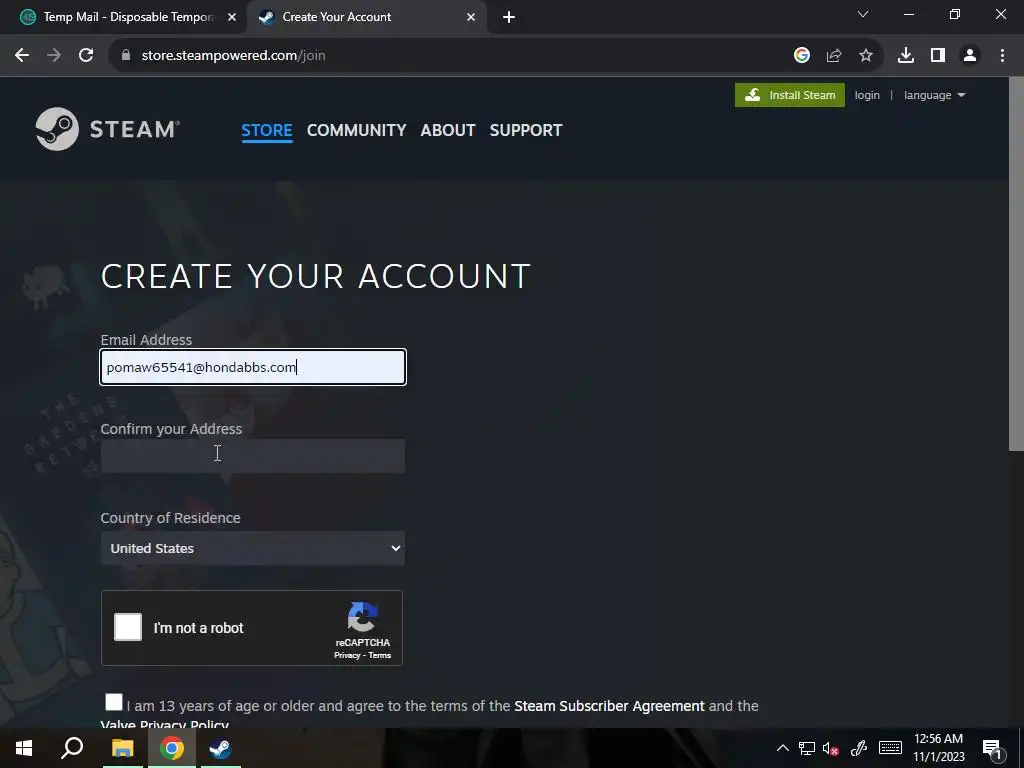Go back using the browser back arrow
The height and width of the screenshot is (768, 1024).
22,56
